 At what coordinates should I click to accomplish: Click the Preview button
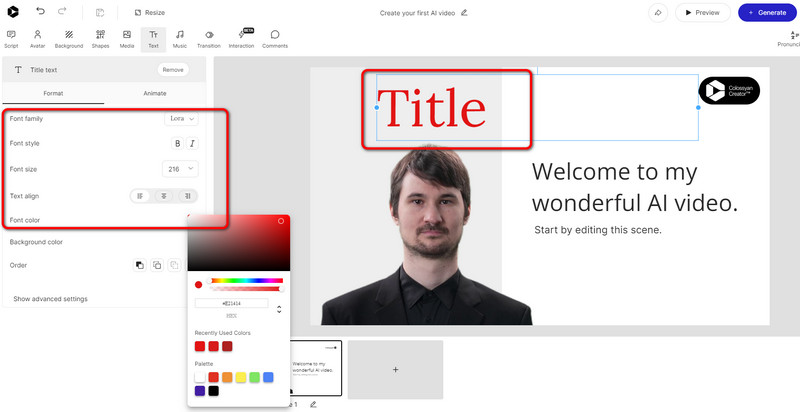click(x=703, y=12)
